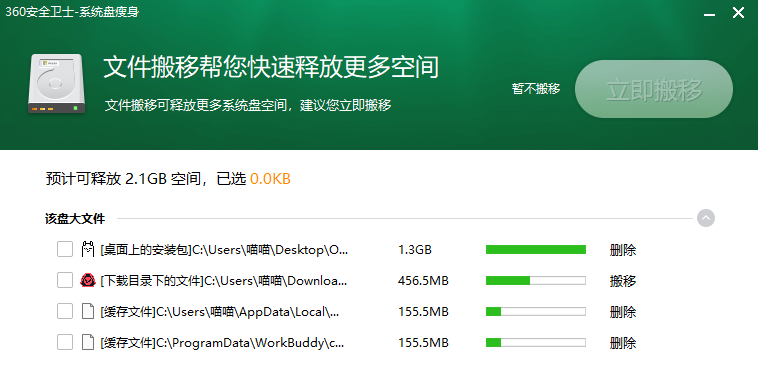
Task: Close the 系统盘瘦身 window
Action: coord(738,13)
